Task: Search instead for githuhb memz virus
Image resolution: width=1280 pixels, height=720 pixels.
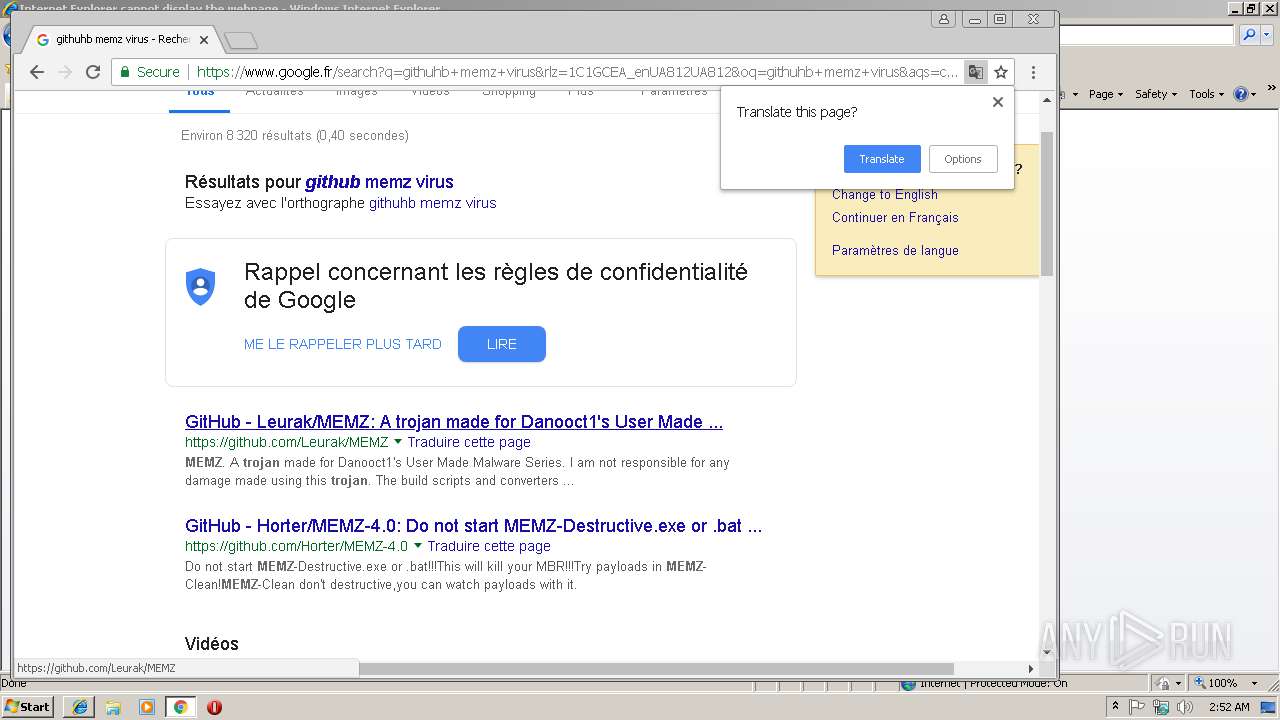Action: [433, 203]
